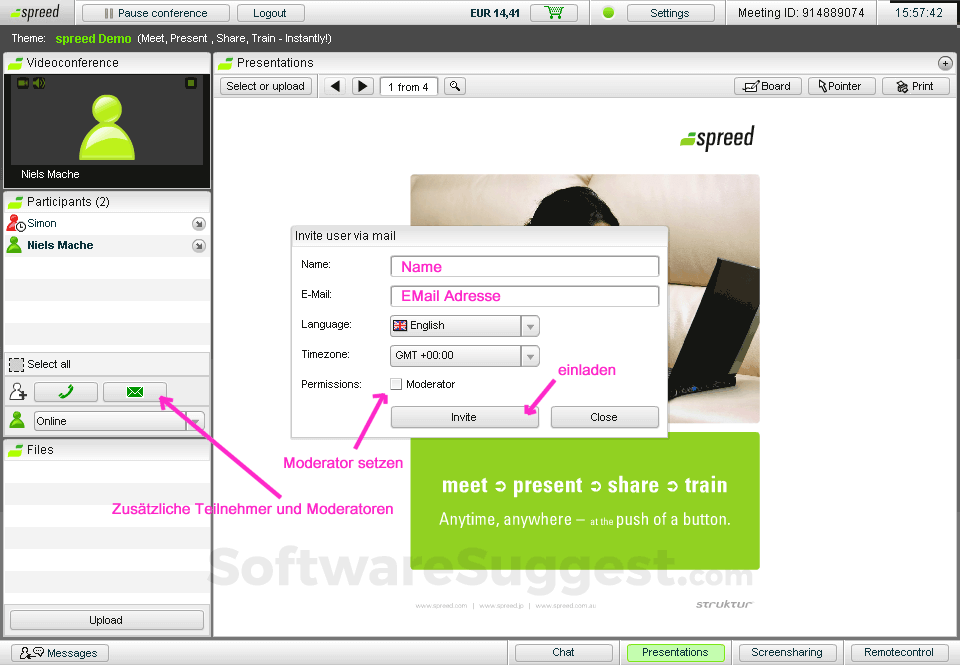Remove participant Simon with the small toggle button
The width and height of the screenshot is (960, 665).
(x=197, y=223)
